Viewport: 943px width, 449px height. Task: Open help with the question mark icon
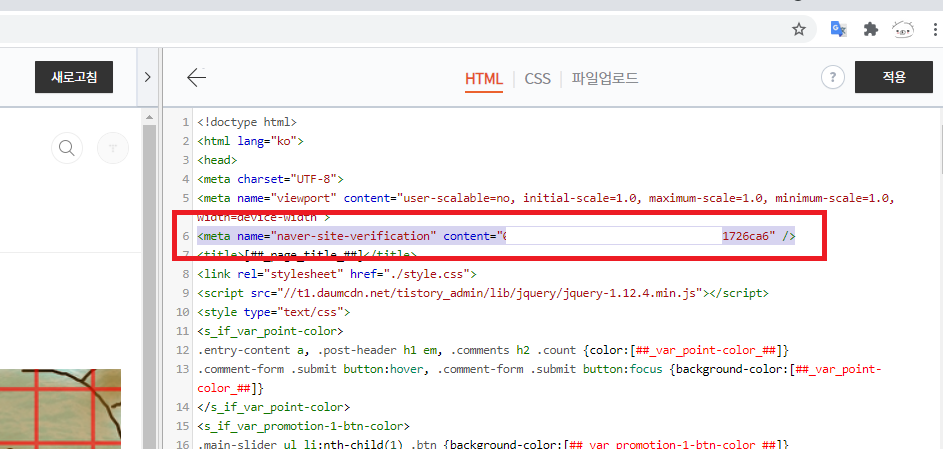(x=833, y=77)
